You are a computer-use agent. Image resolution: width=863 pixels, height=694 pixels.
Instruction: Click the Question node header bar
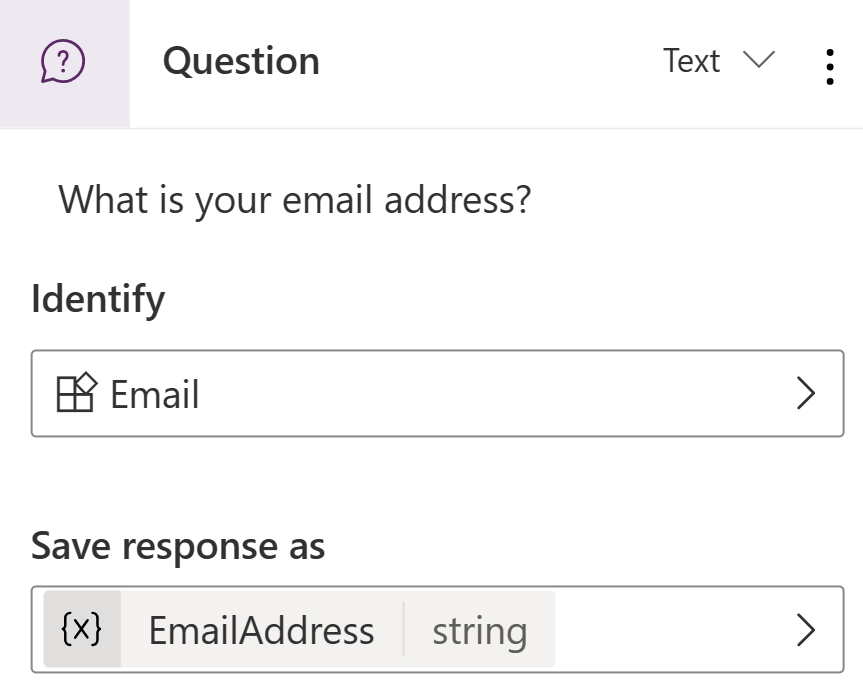click(x=480, y=63)
